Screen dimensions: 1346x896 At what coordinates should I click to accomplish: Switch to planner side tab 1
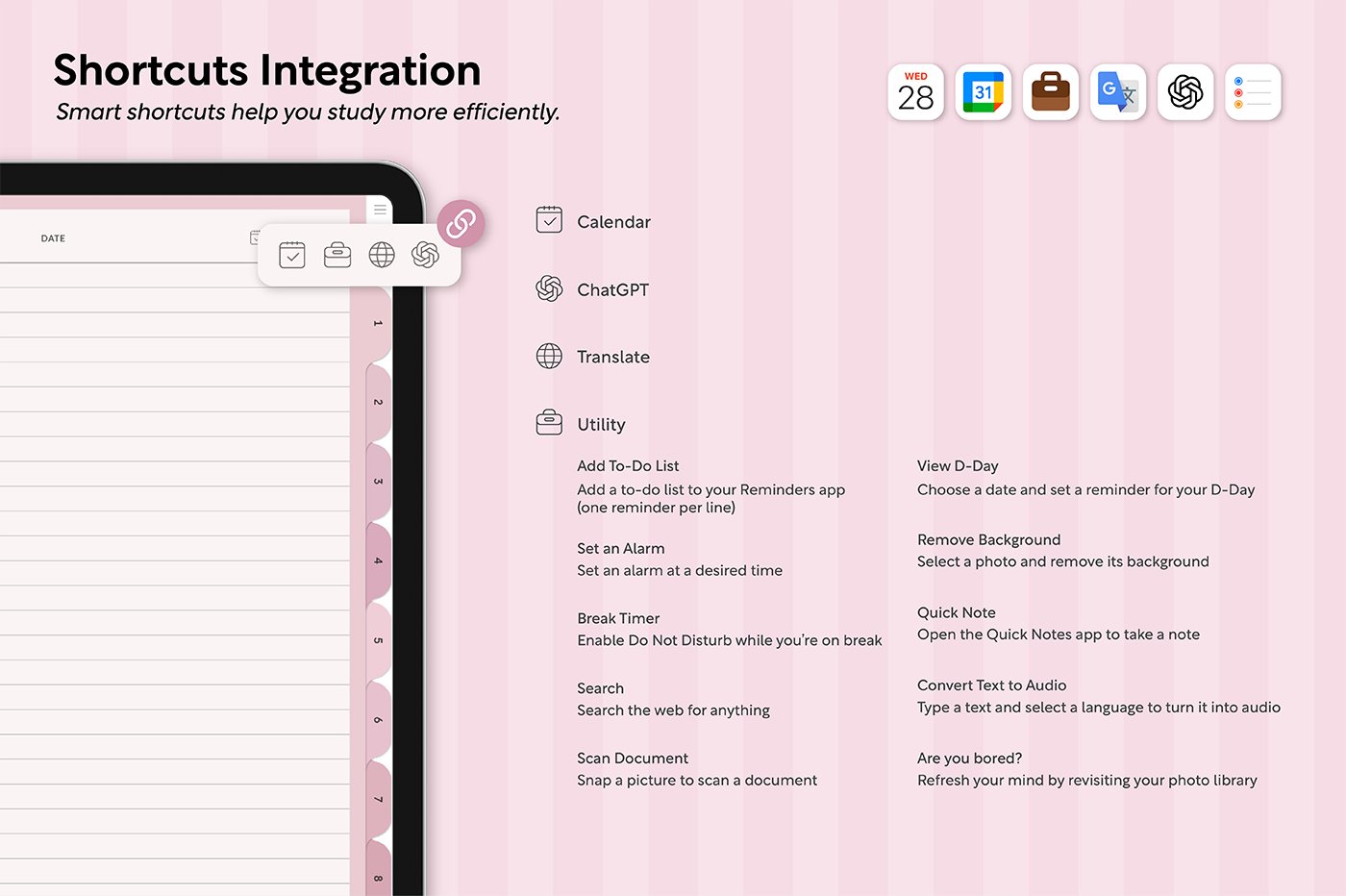click(x=379, y=324)
